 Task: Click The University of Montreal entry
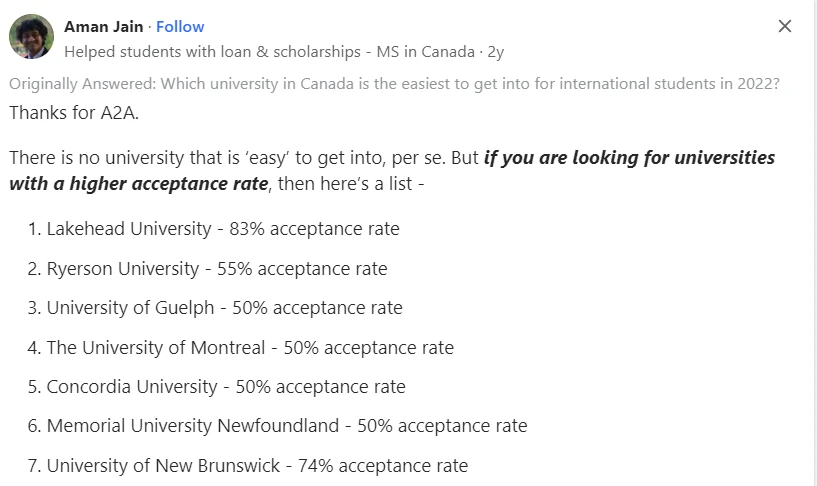(x=241, y=347)
